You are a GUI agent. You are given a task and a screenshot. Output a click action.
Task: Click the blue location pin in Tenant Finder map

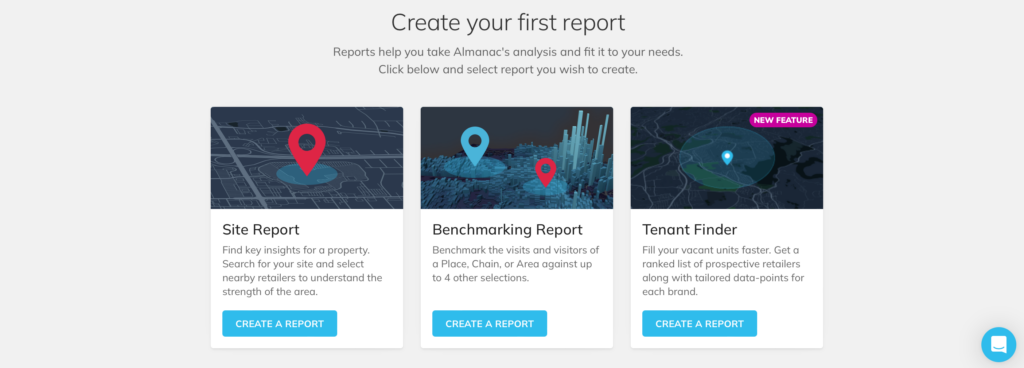click(x=727, y=157)
